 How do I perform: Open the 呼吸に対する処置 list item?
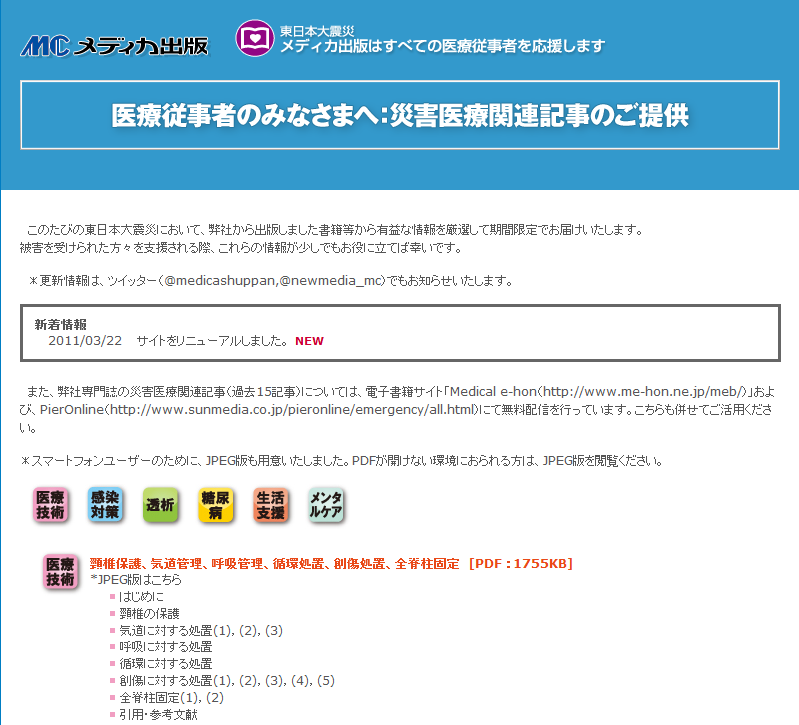point(165,647)
